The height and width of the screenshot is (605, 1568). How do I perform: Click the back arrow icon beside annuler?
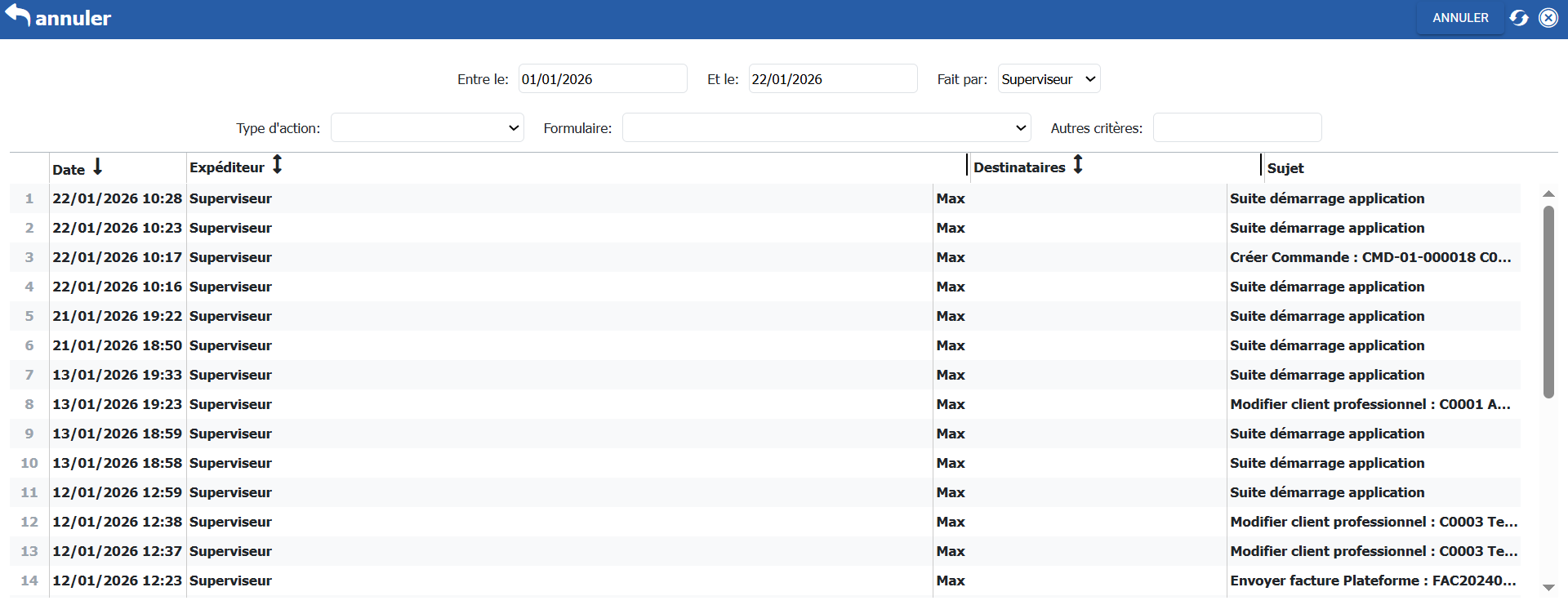point(17,16)
